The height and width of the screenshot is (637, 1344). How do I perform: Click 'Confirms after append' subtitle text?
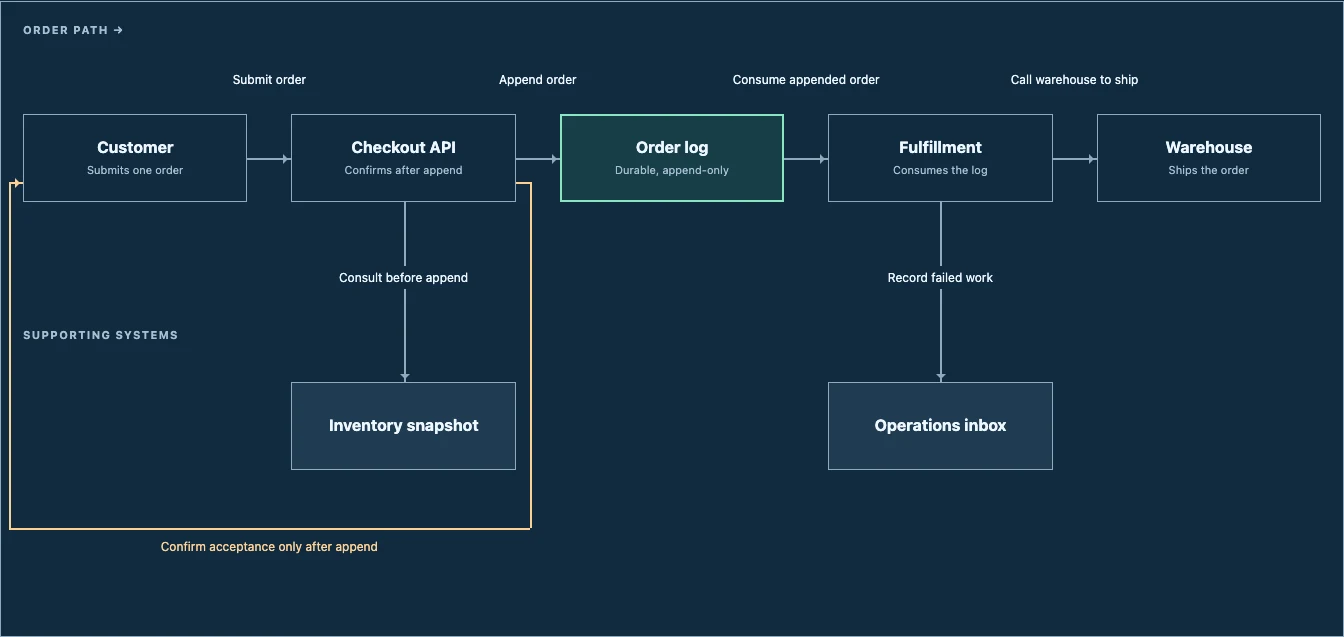(x=403, y=170)
